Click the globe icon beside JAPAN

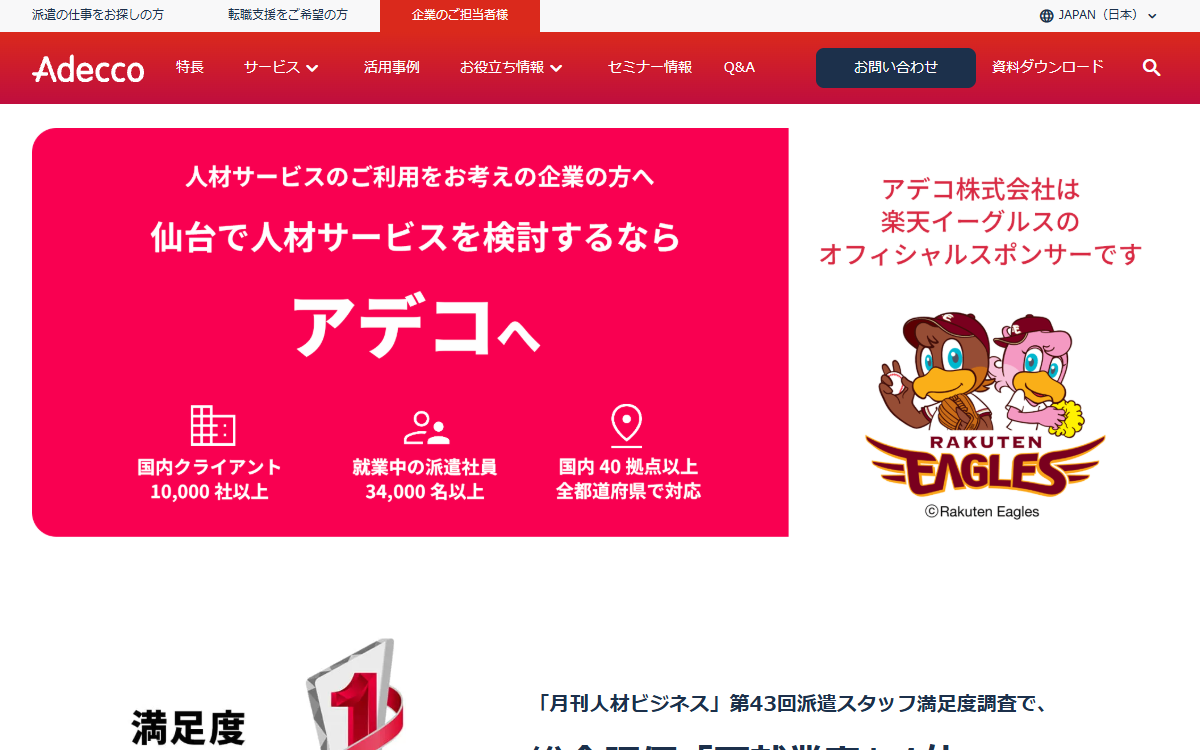pyautogui.click(x=1047, y=15)
